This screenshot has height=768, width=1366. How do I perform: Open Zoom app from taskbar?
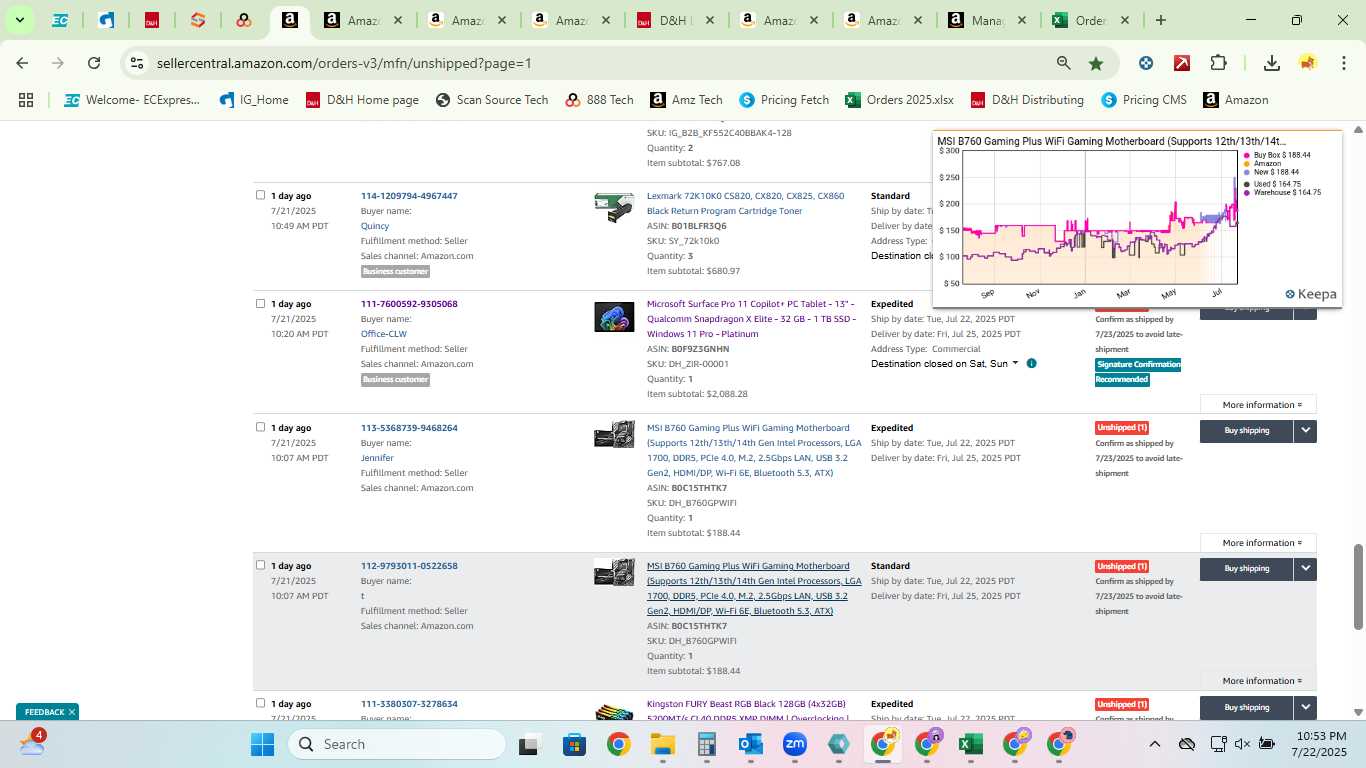pos(795,744)
